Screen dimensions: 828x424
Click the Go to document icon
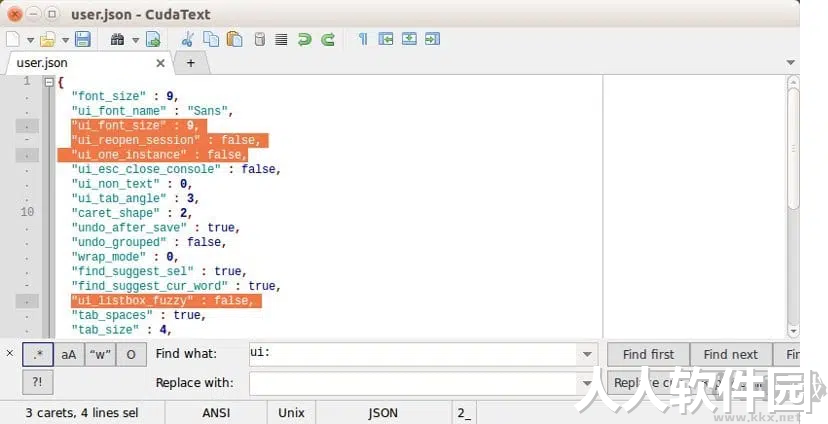coord(153,39)
